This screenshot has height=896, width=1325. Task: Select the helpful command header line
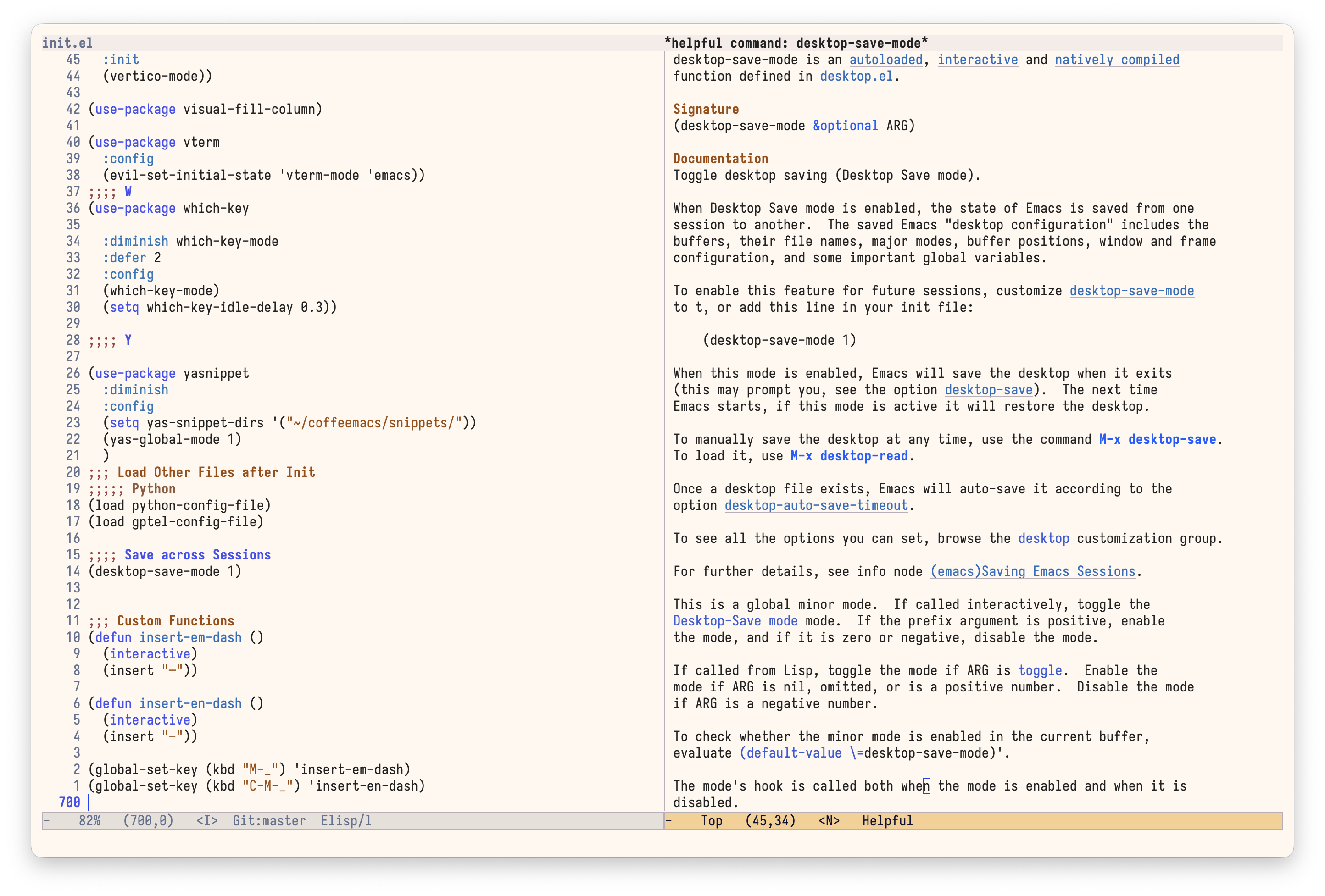click(x=796, y=42)
